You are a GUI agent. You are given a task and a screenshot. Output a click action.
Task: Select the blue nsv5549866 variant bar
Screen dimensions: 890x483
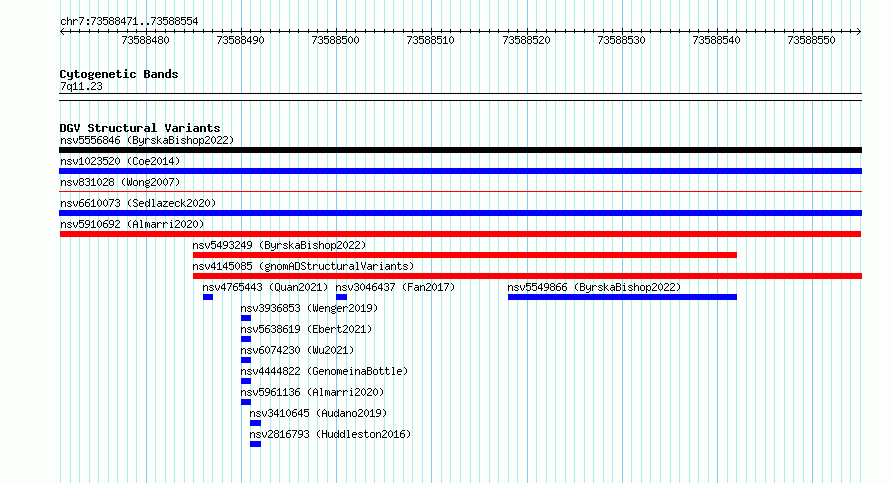pyautogui.click(x=622, y=297)
